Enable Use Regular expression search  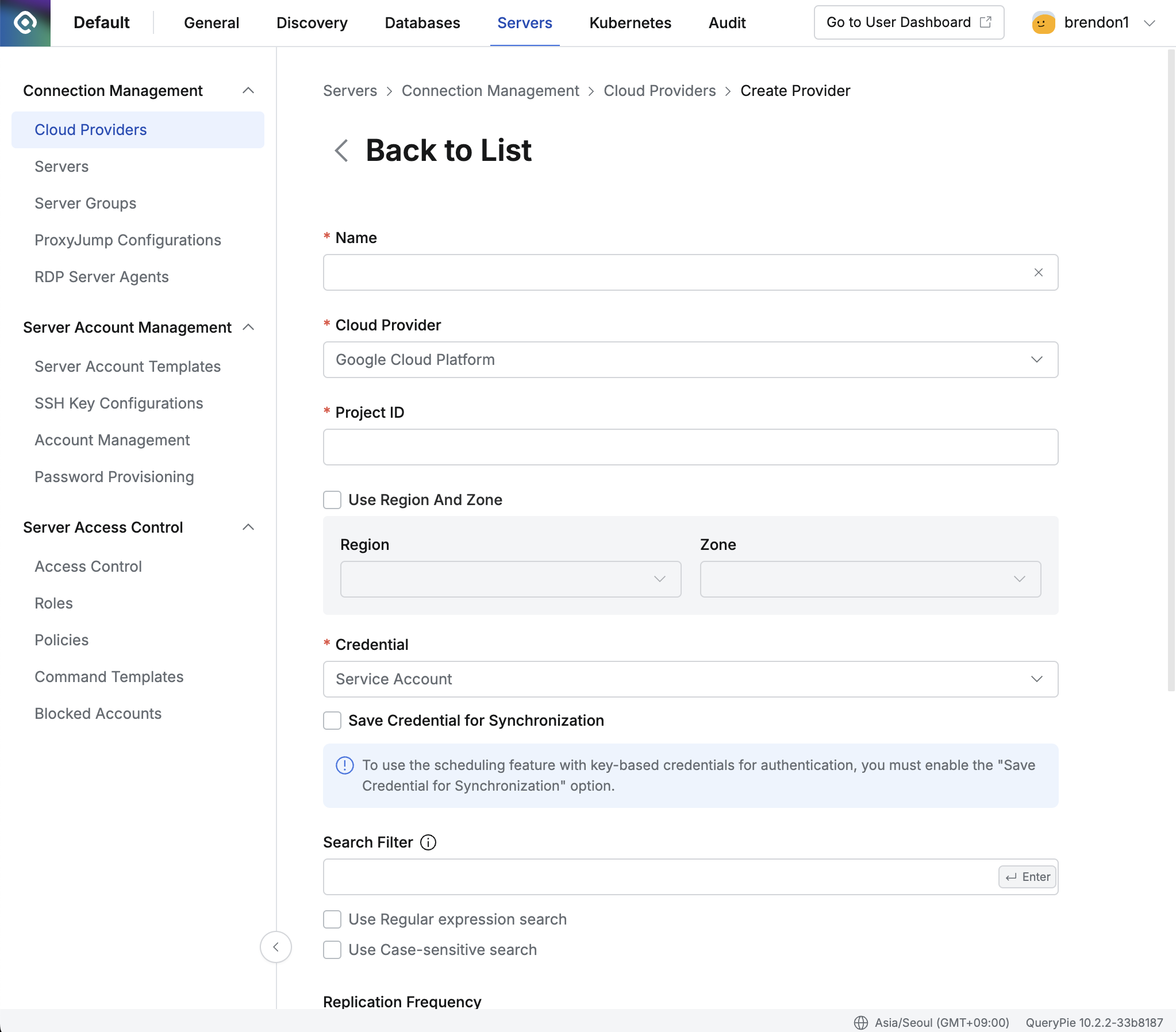[x=333, y=919]
